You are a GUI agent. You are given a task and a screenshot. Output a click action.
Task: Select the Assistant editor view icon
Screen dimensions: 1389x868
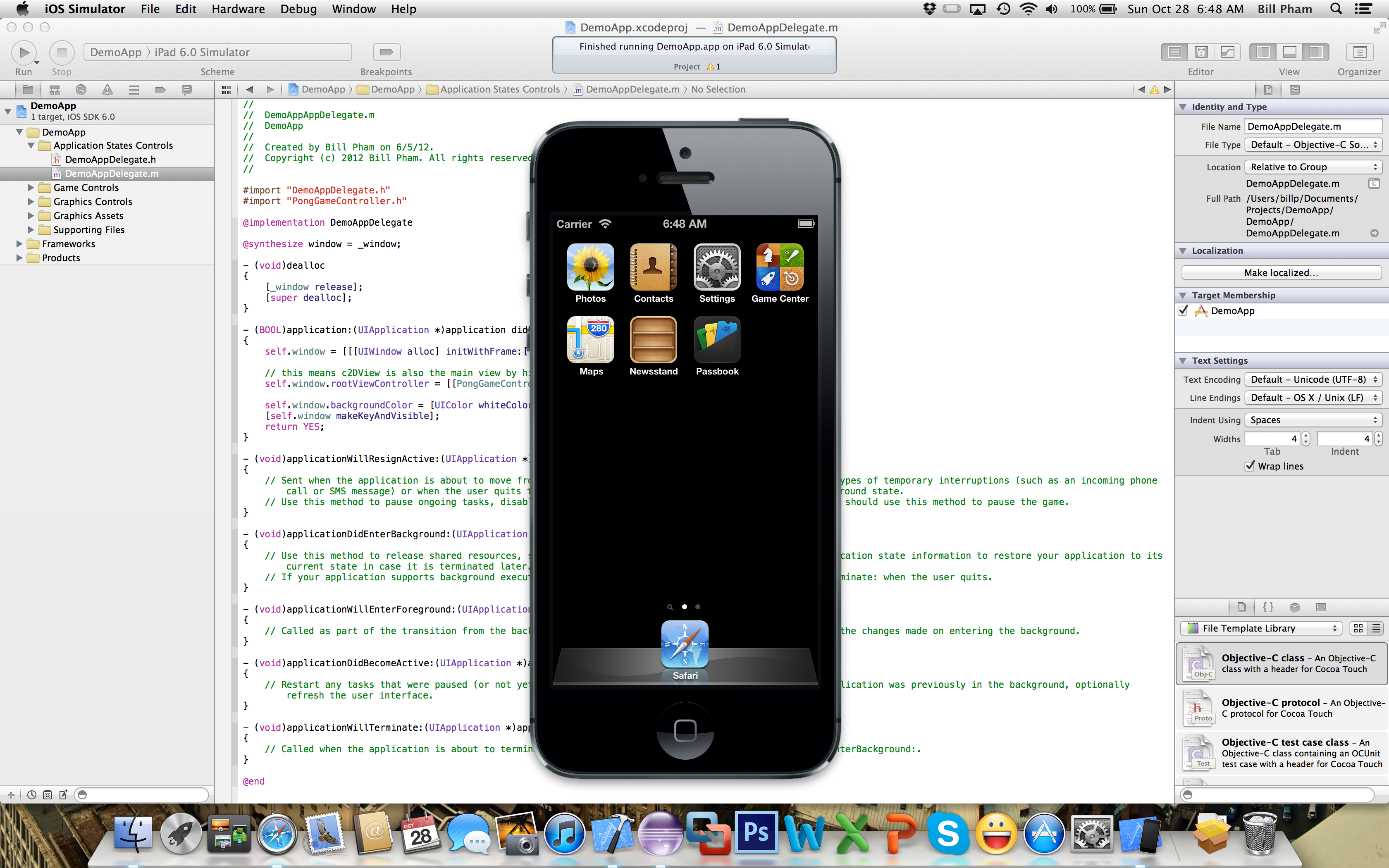click(1201, 52)
